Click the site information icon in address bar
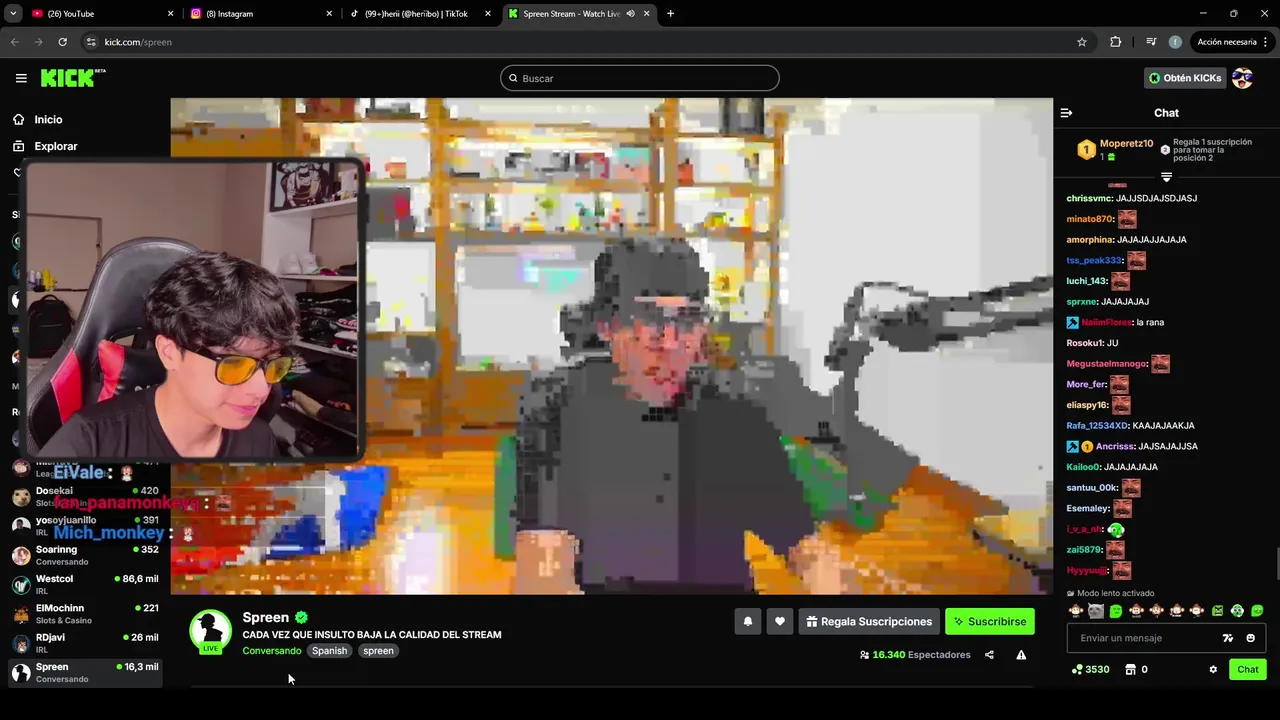The width and height of the screenshot is (1280, 720). (x=91, y=42)
